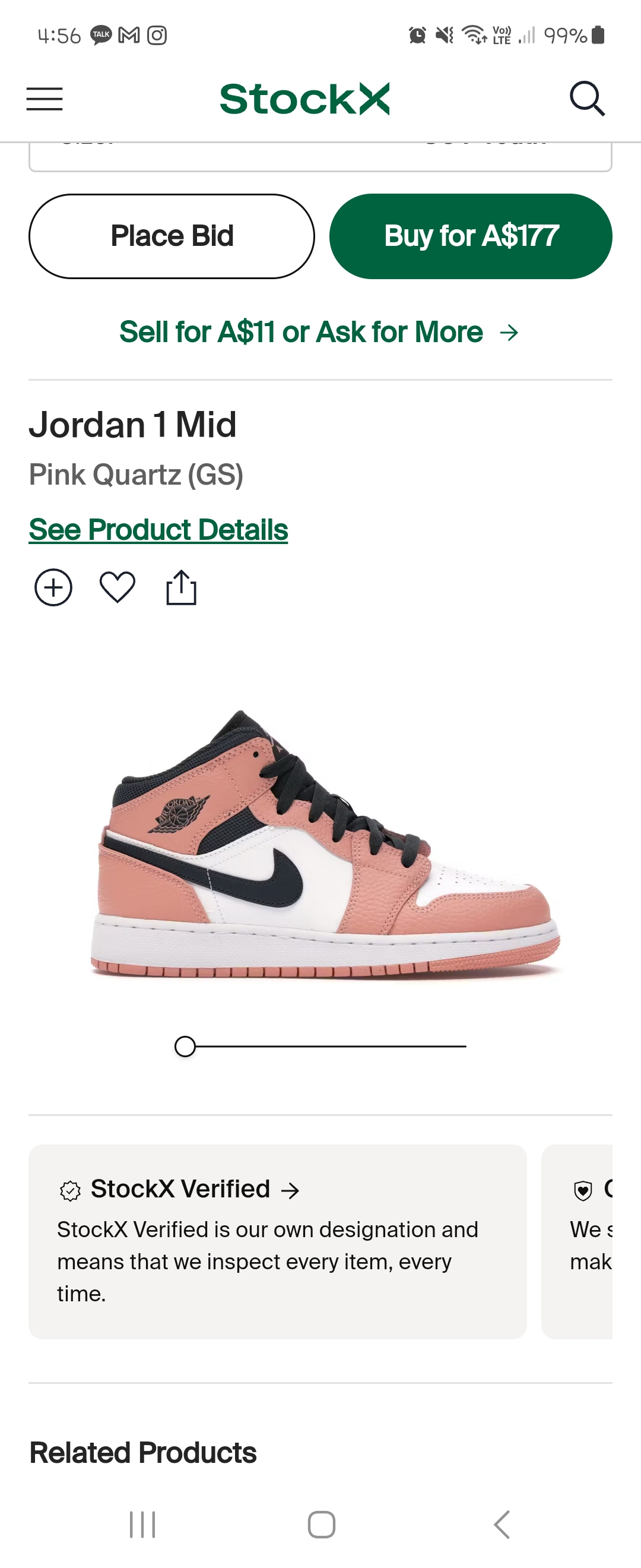The image size is (641, 1568).
Task: Add shoe to portfolio with plus icon
Action: tap(53, 588)
